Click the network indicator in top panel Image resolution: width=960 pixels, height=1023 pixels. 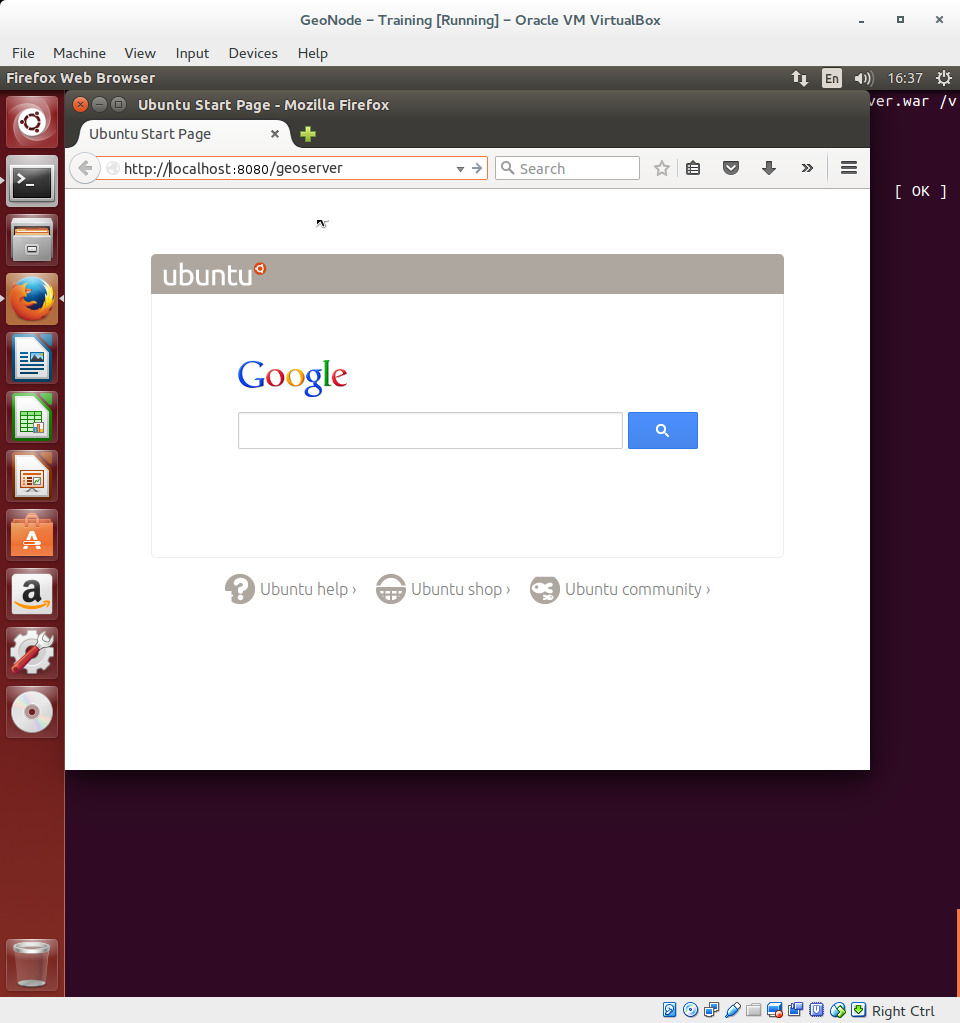tap(799, 78)
